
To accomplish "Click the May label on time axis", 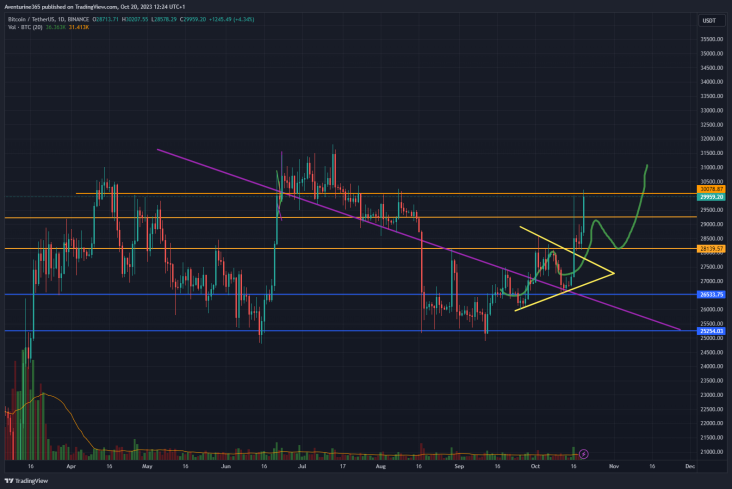I will click(x=147, y=466).
